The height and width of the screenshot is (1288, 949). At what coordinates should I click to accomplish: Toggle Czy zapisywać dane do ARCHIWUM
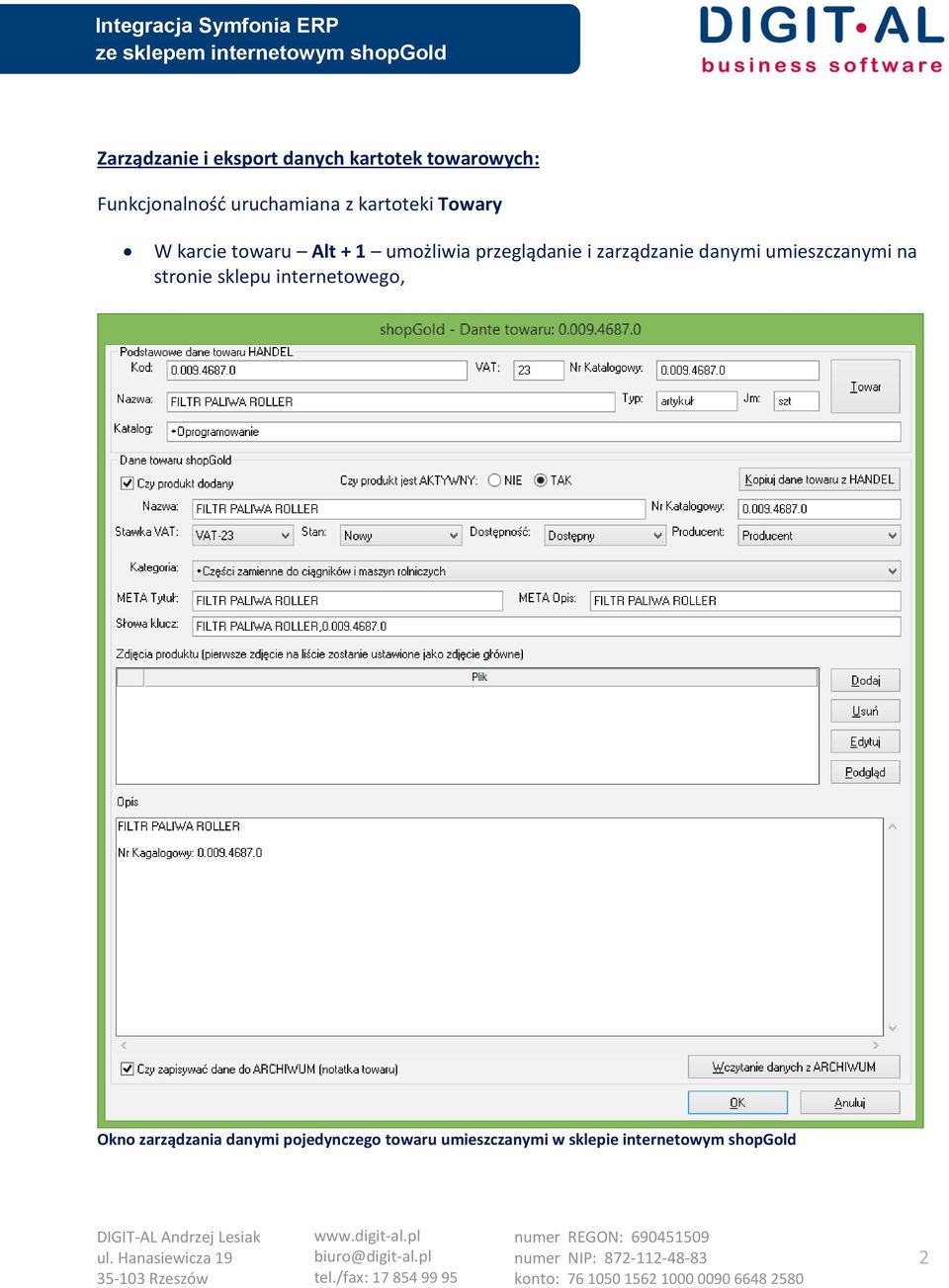tap(127, 1069)
